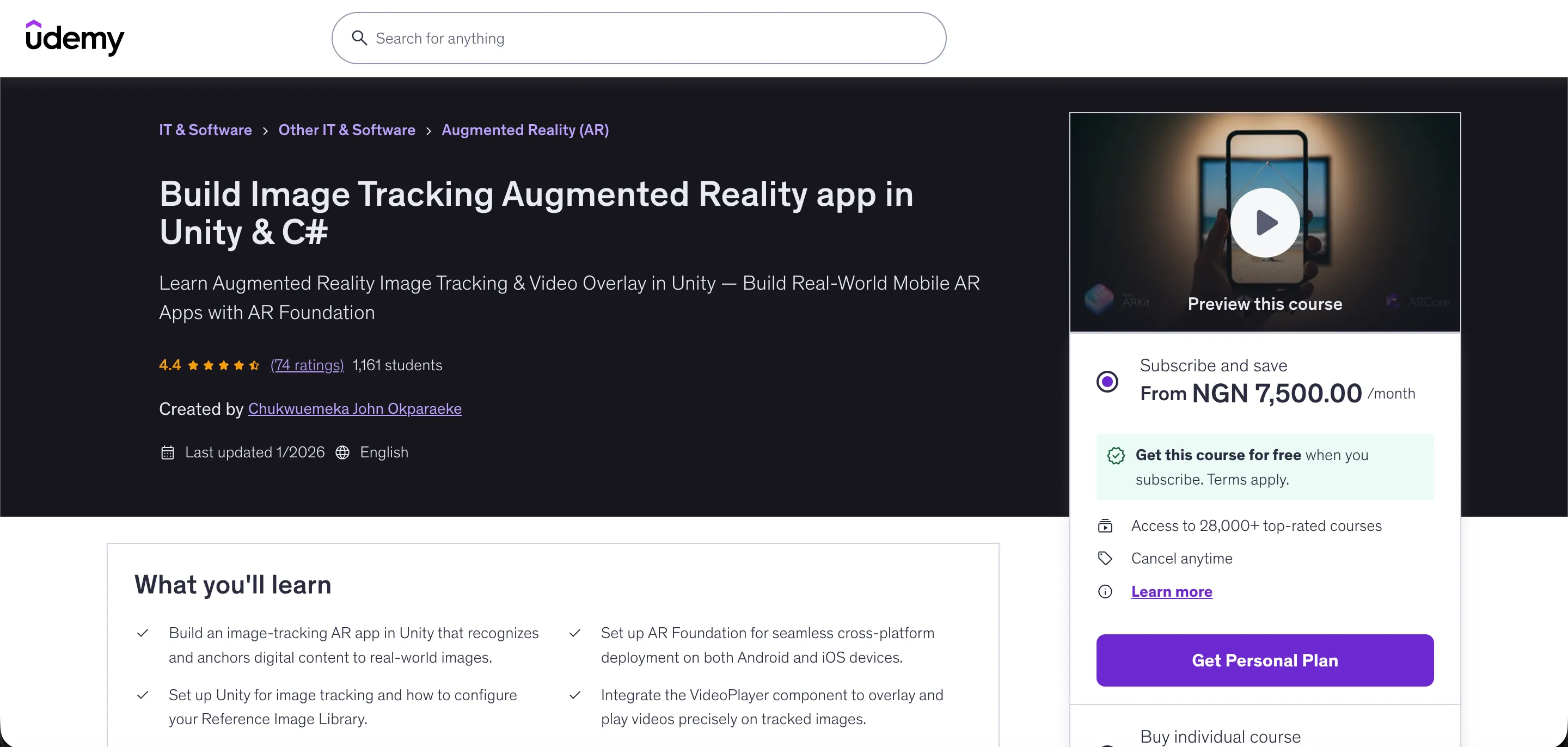The height and width of the screenshot is (747, 1568).
Task: Open the 74 ratings link
Action: pyautogui.click(x=307, y=365)
